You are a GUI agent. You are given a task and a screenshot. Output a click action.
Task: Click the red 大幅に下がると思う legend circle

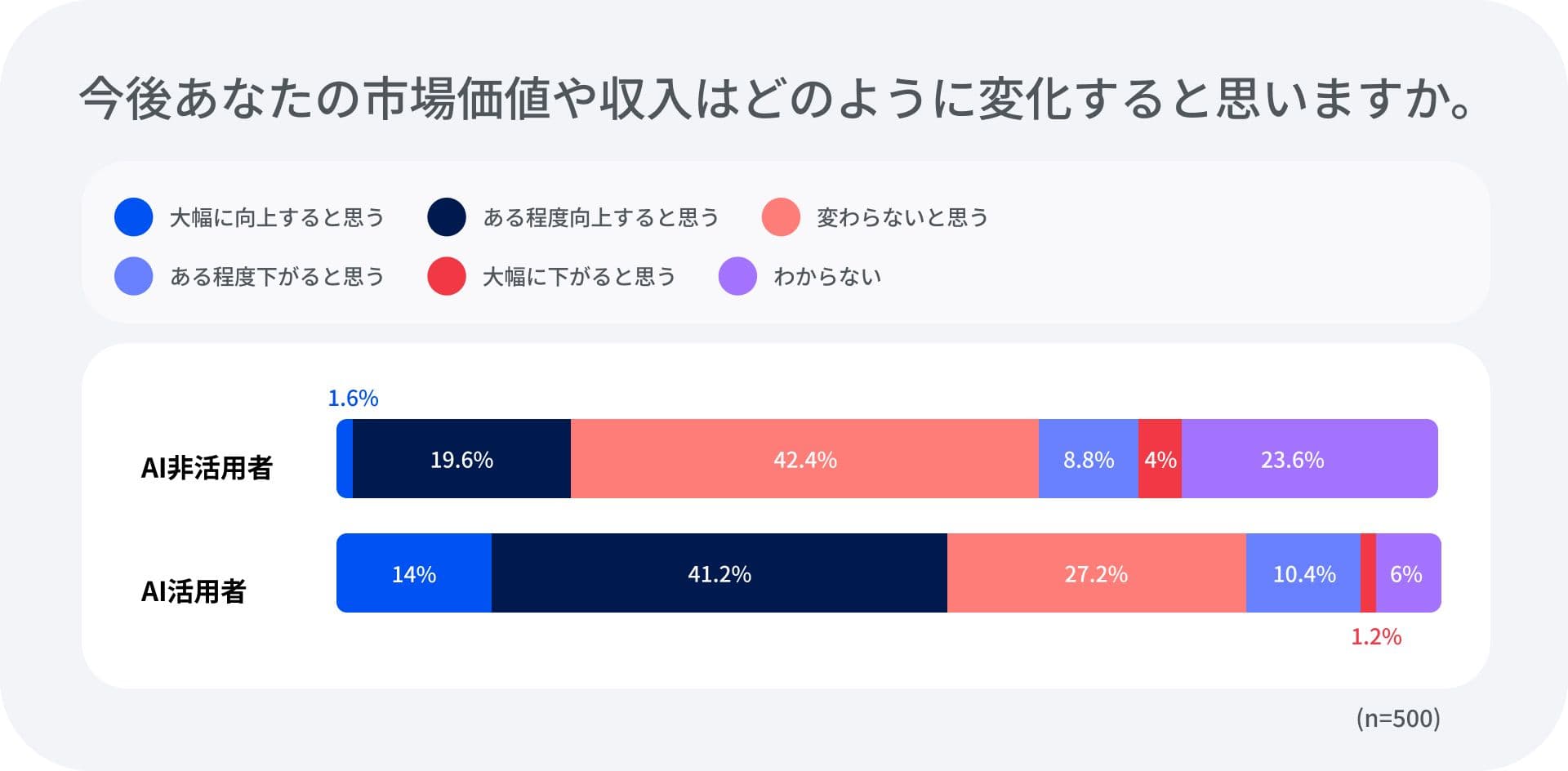pos(447,276)
